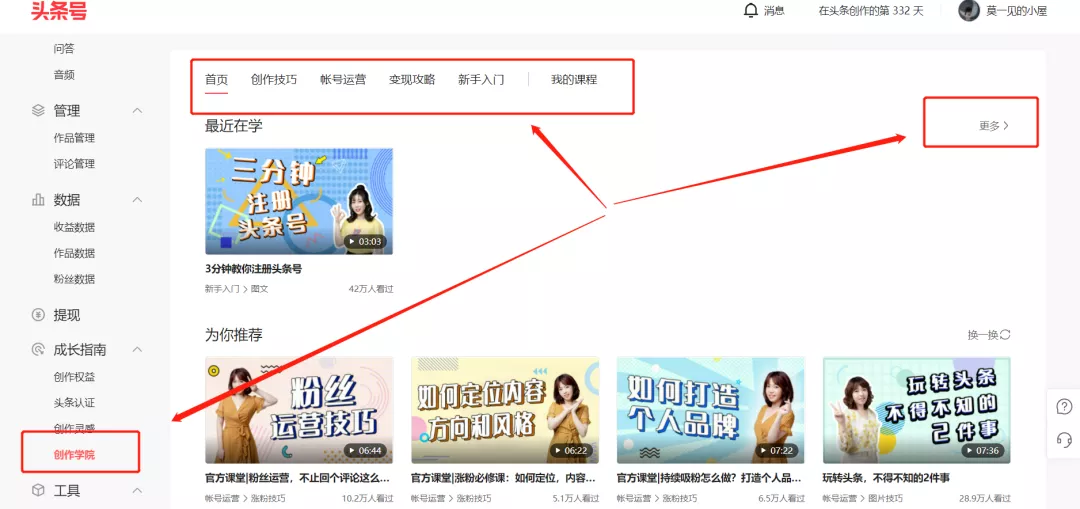The image size is (1080, 509).
Task: Open 头条认证 in sidebar
Action: pos(74,403)
